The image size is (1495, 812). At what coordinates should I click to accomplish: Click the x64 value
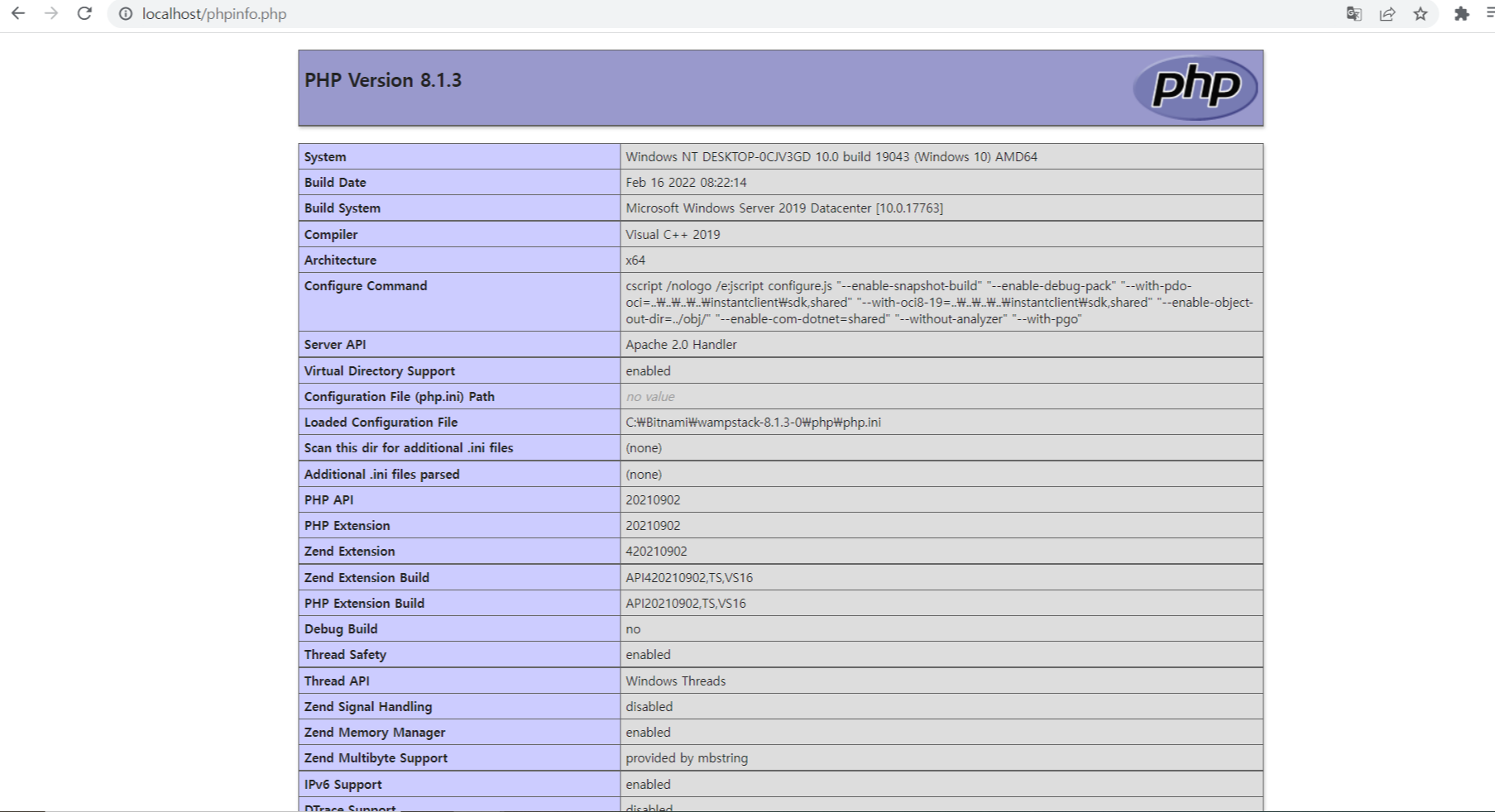click(635, 260)
